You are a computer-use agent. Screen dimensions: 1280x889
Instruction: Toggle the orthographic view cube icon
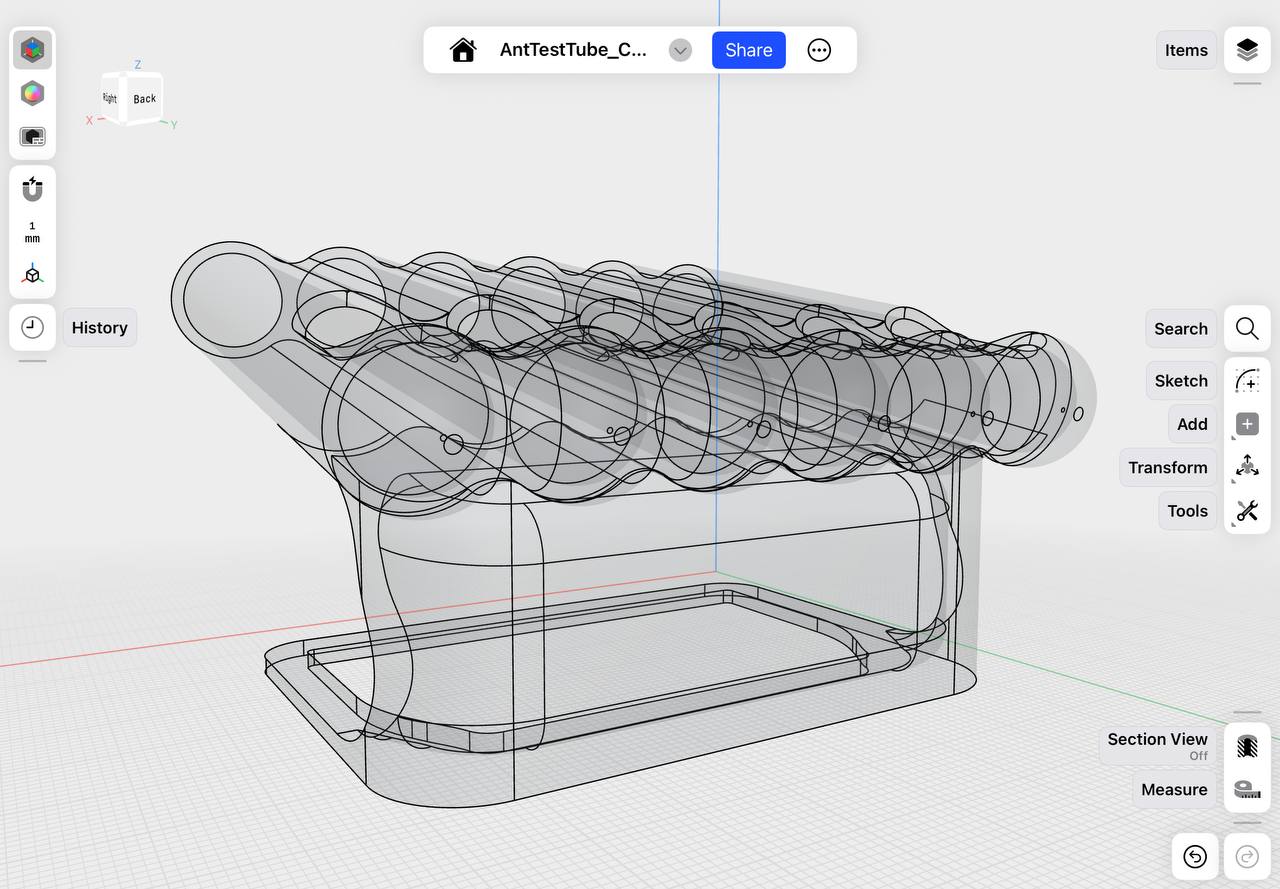pyautogui.click(x=33, y=275)
